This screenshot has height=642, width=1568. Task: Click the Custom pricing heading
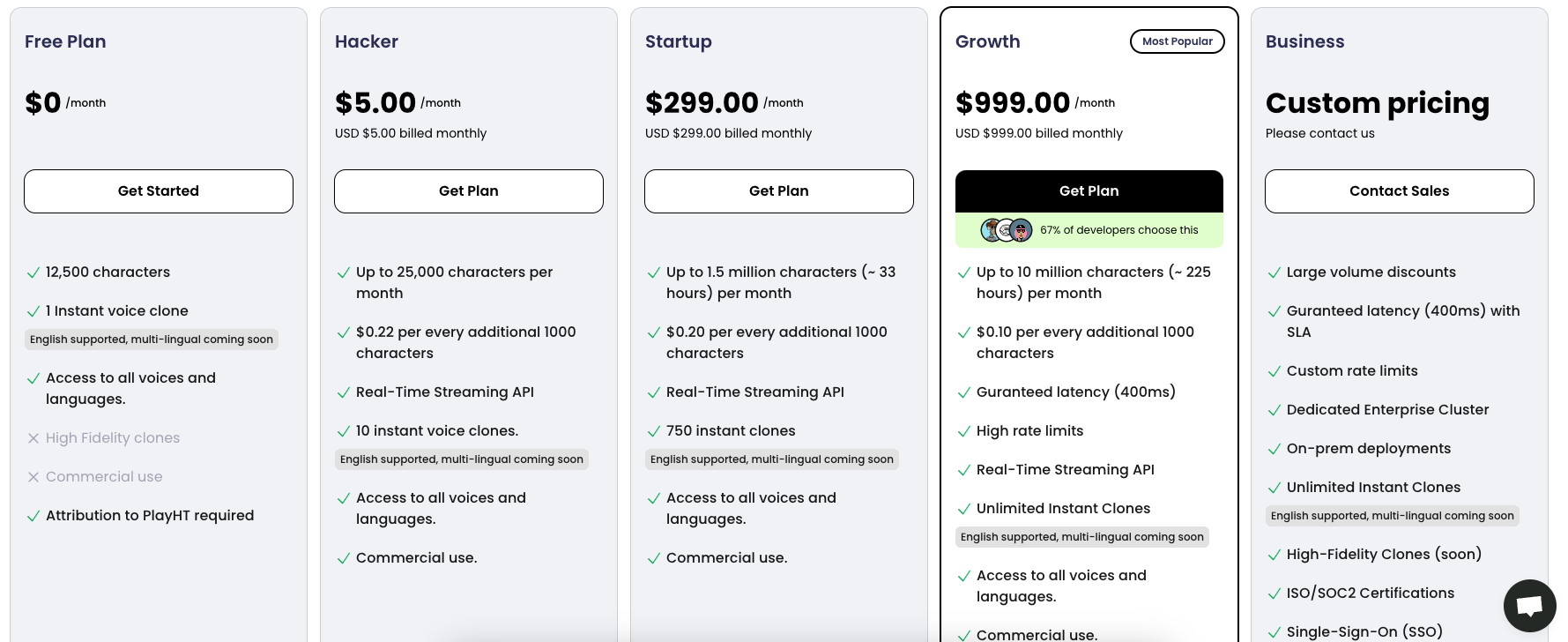[1378, 103]
